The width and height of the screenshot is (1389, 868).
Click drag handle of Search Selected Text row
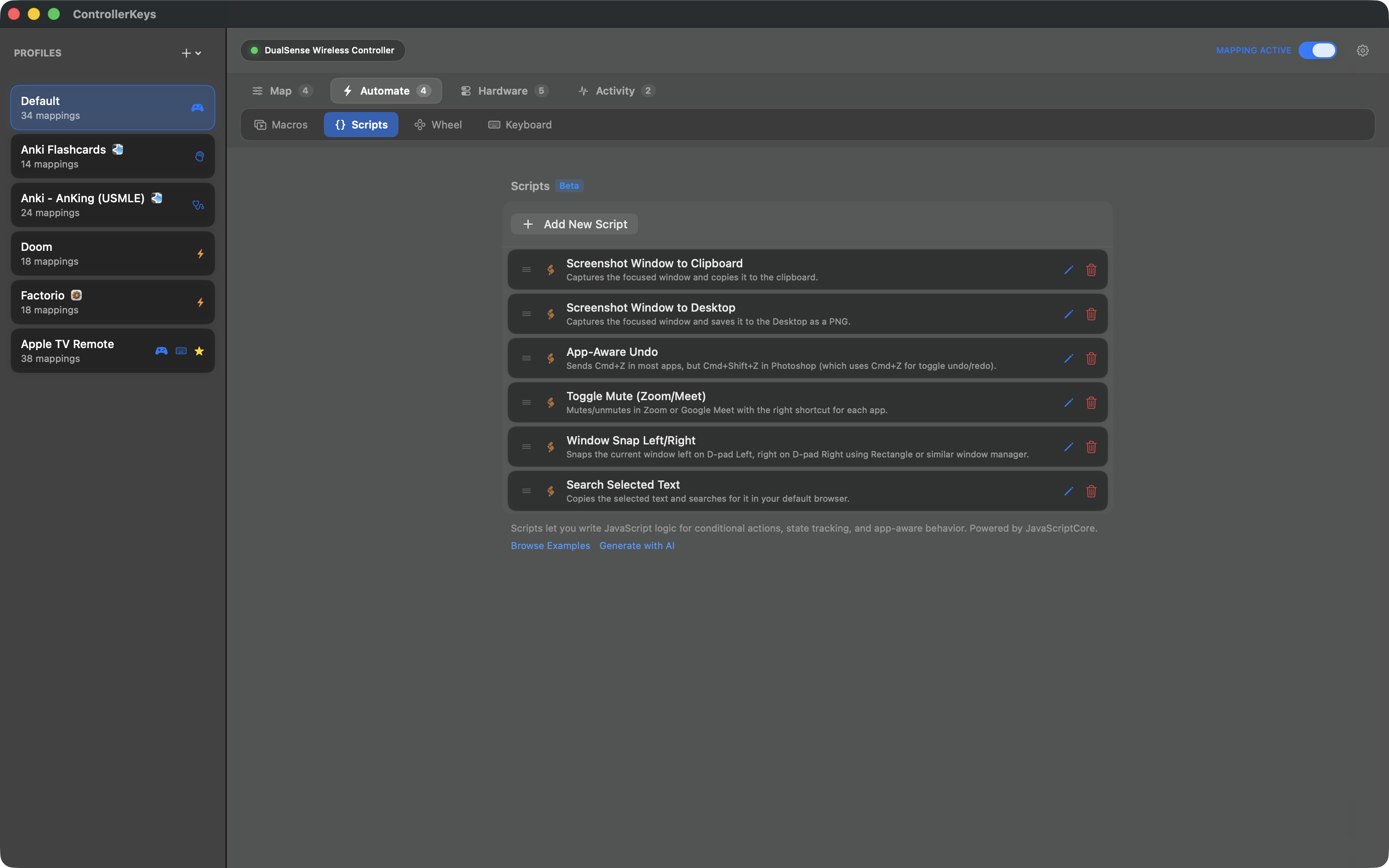click(527, 491)
